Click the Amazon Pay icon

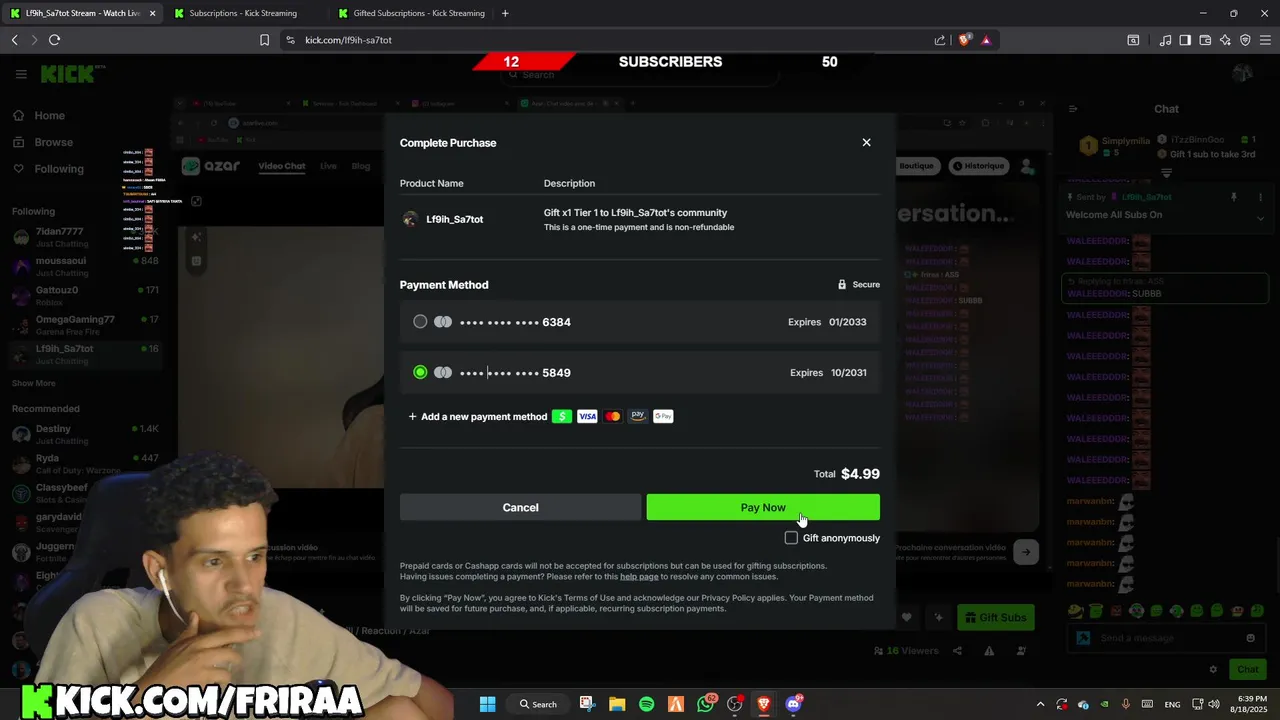(638, 416)
